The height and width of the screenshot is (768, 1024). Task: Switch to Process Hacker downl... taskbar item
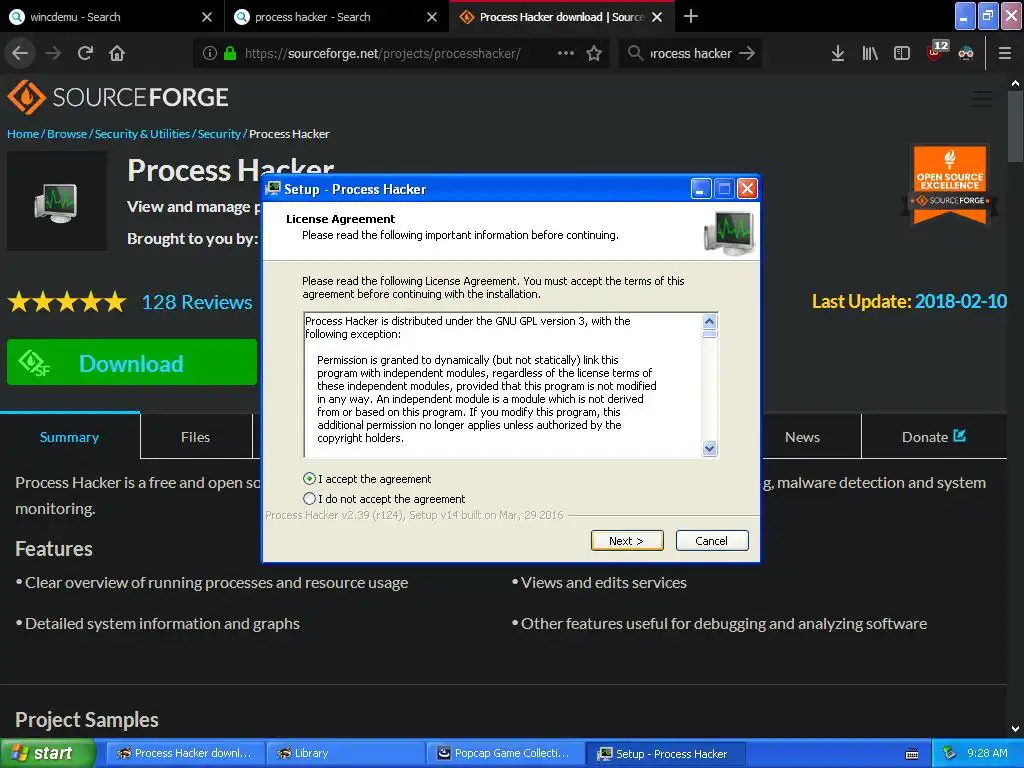(x=185, y=753)
